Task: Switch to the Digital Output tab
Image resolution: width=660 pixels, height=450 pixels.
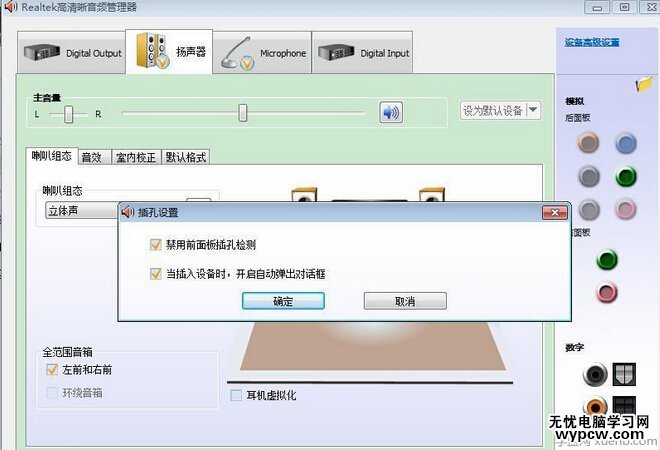Action: point(72,53)
